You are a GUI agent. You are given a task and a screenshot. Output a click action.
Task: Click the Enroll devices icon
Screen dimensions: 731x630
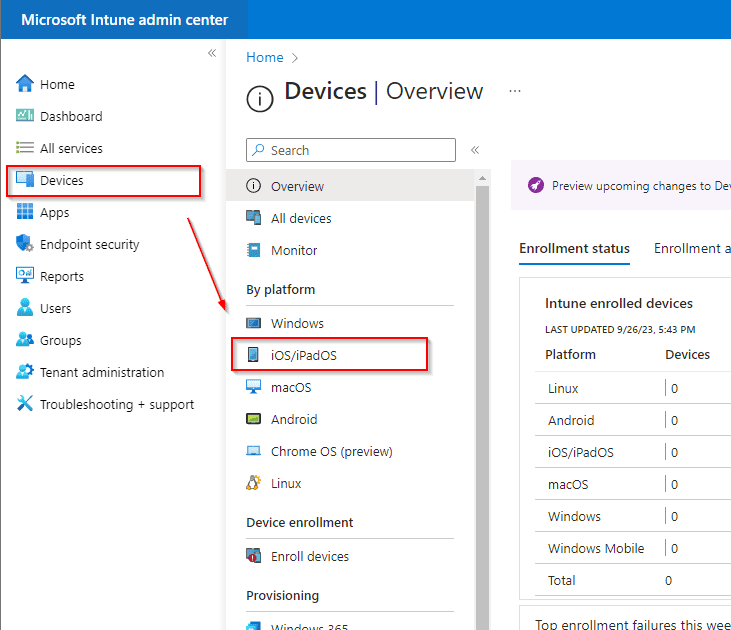point(254,556)
